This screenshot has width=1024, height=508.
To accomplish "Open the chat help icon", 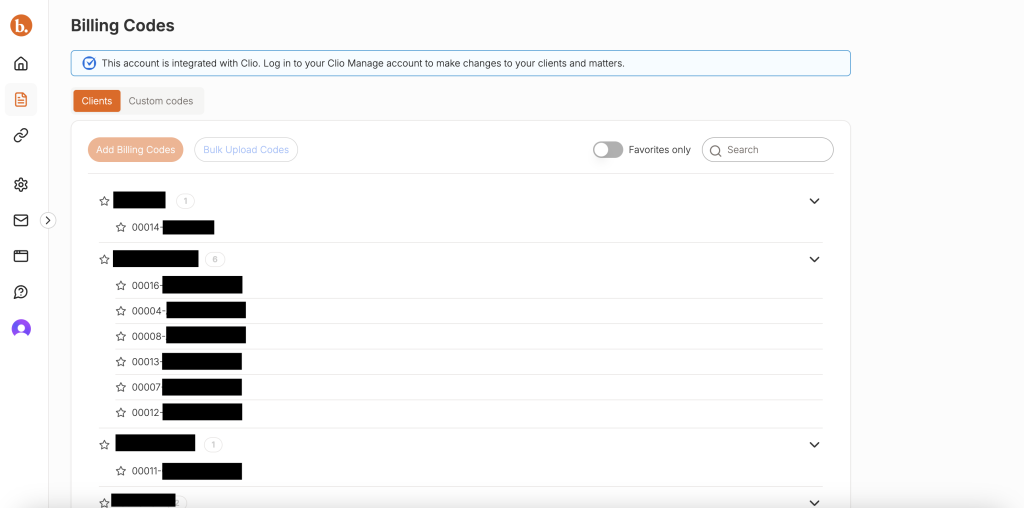I will (21, 292).
